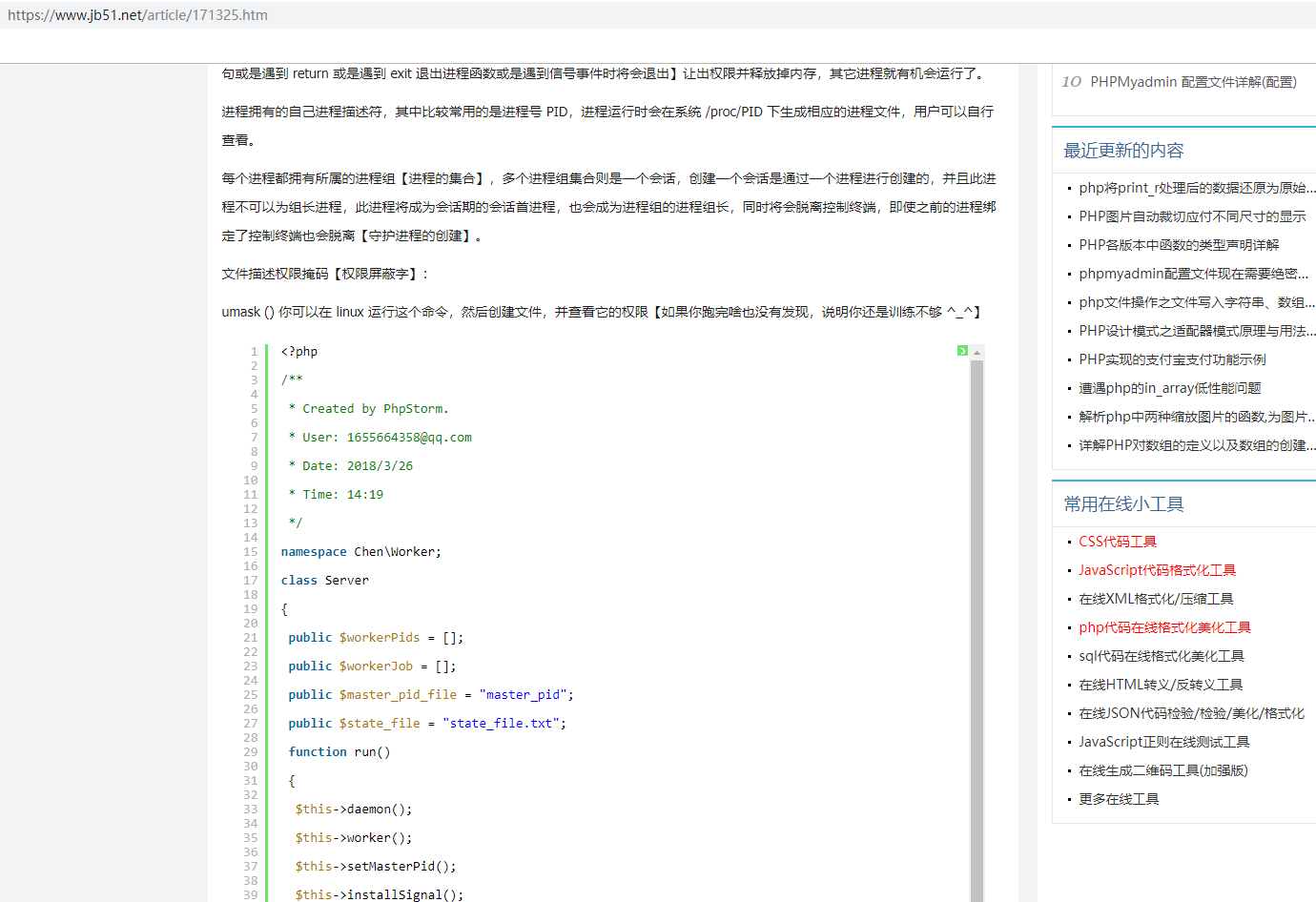
Task: Click the green icon atop the code block
Action: click(x=962, y=351)
